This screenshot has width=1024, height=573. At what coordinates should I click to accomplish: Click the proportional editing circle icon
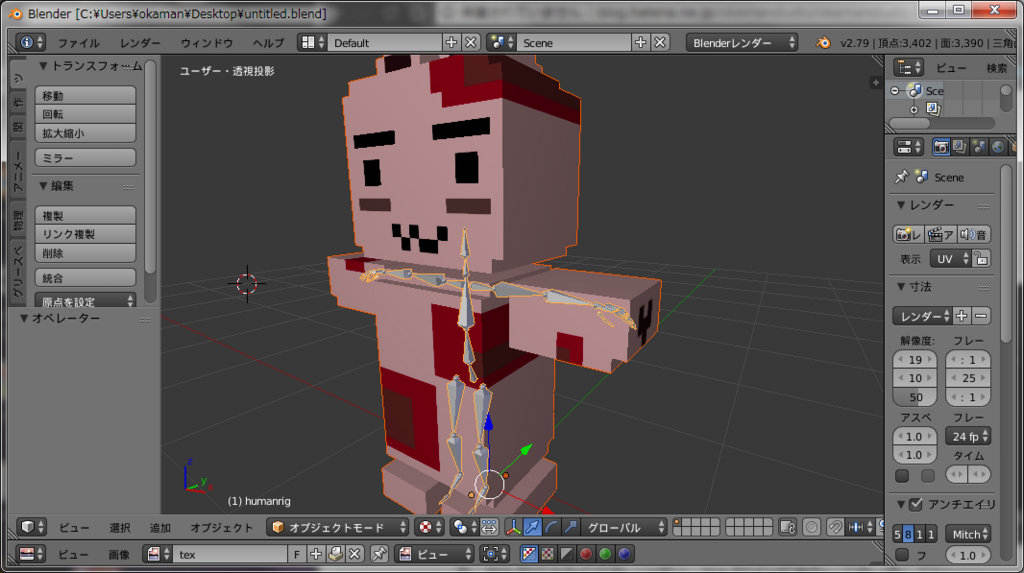click(x=812, y=527)
